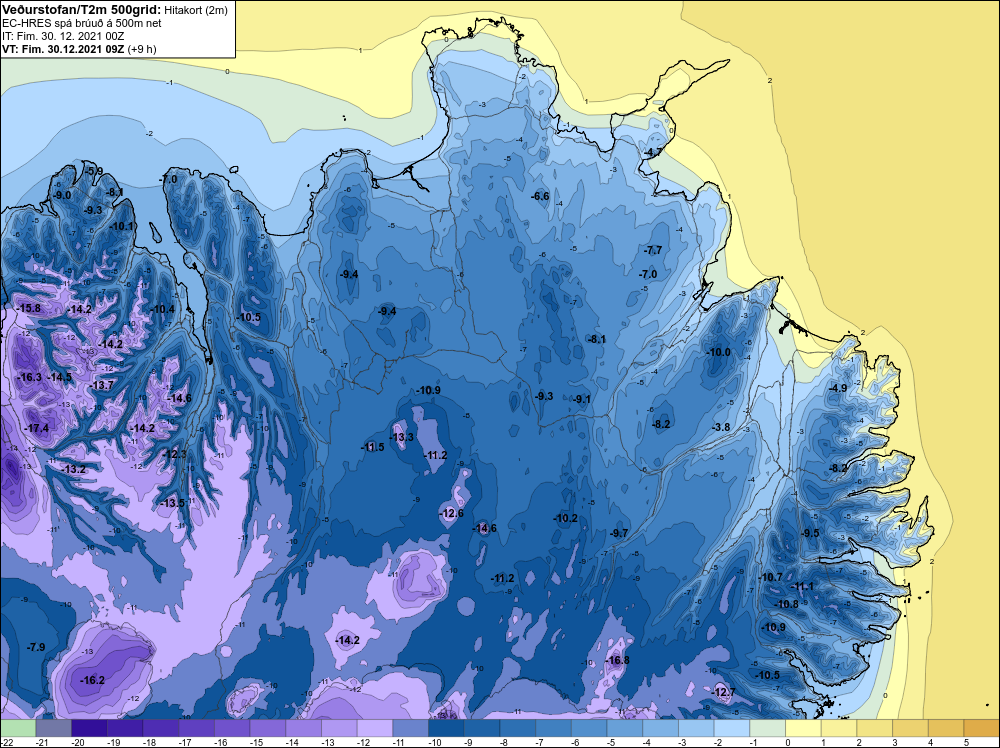
Task: Select the 2 legend color swatch
Action: click(875, 728)
